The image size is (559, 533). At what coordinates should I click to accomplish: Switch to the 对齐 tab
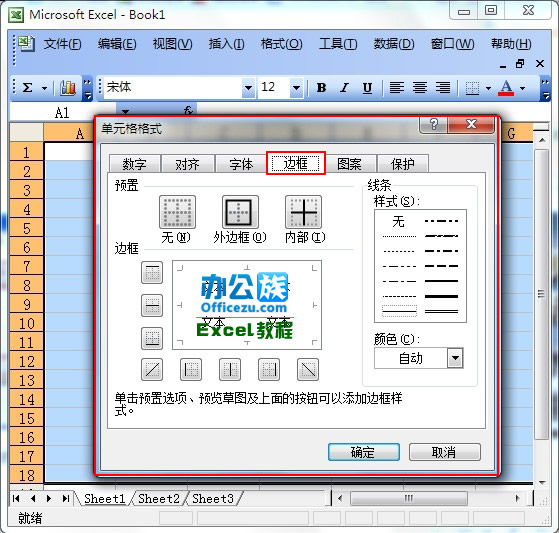pyautogui.click(x=188, y=164)
